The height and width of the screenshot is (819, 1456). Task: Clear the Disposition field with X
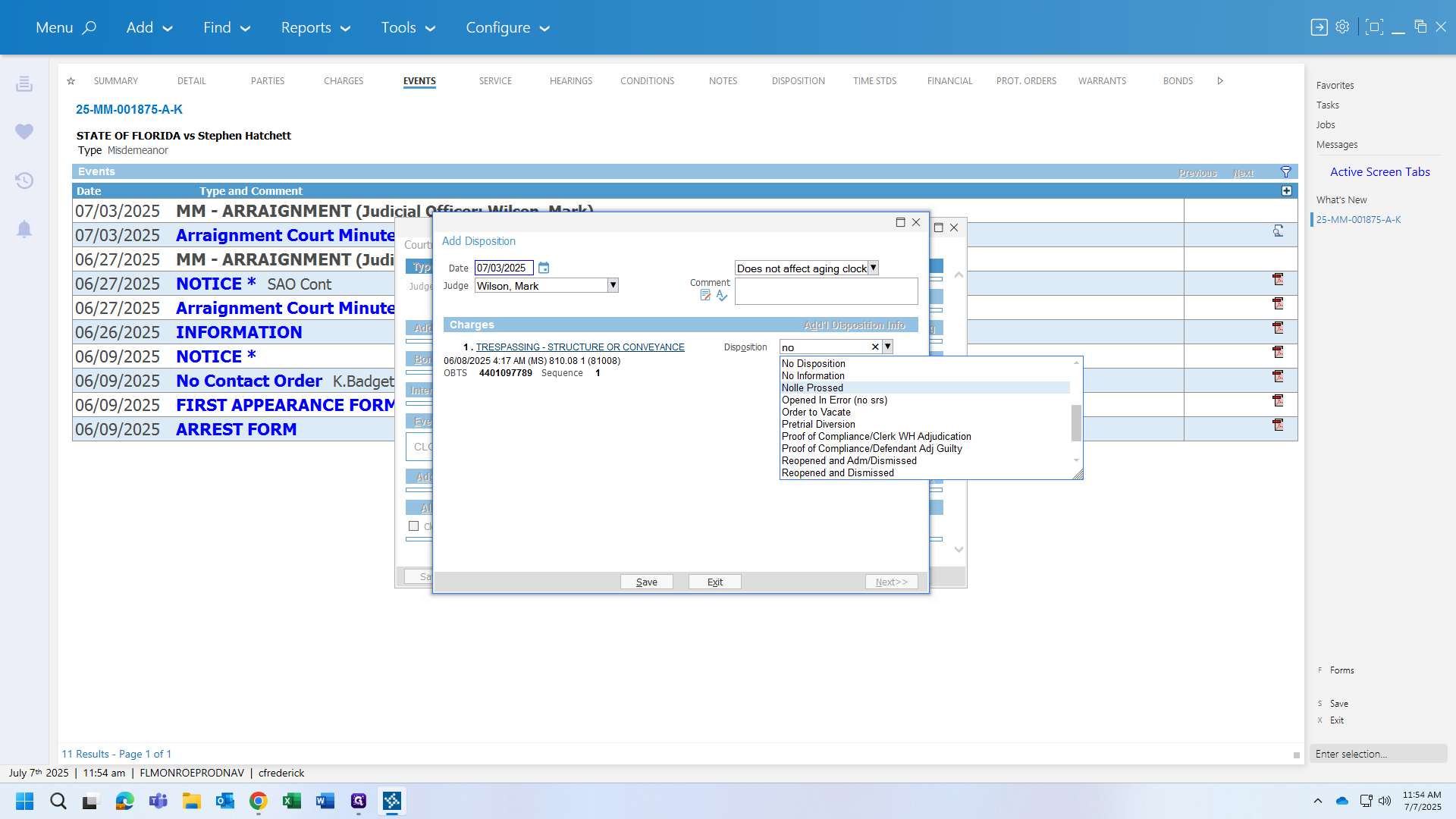coord(875,347)
